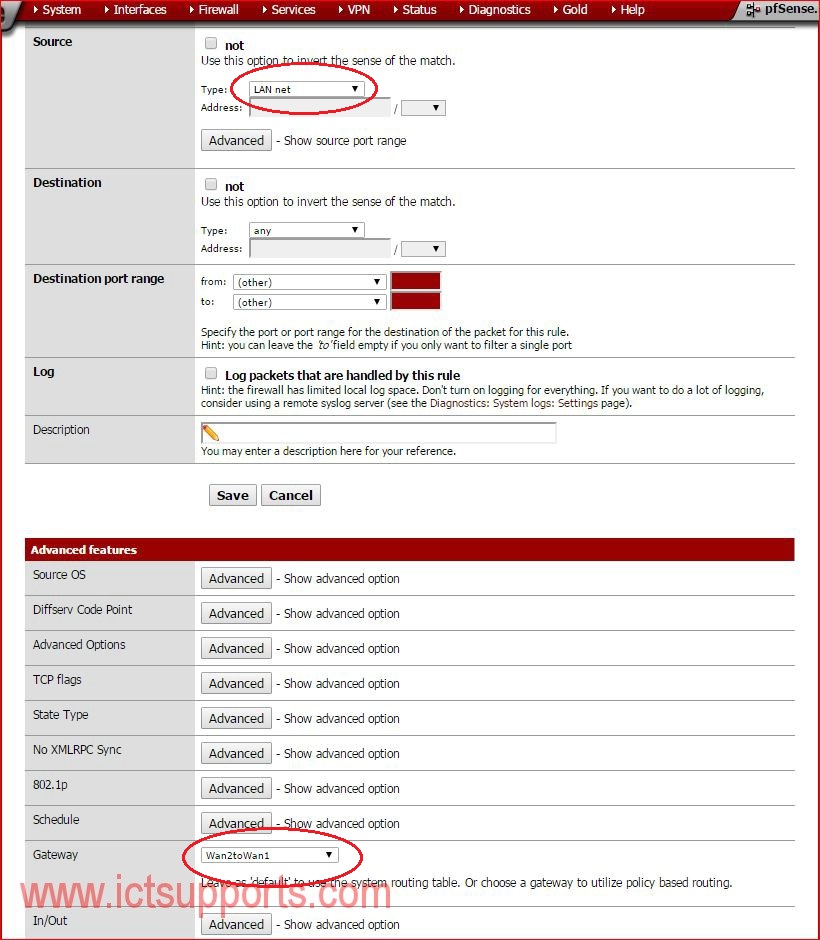The width and height of the screenshot is (820, 940).
Task: Show advanced option for State Type
Action: (x=236, y=718)
